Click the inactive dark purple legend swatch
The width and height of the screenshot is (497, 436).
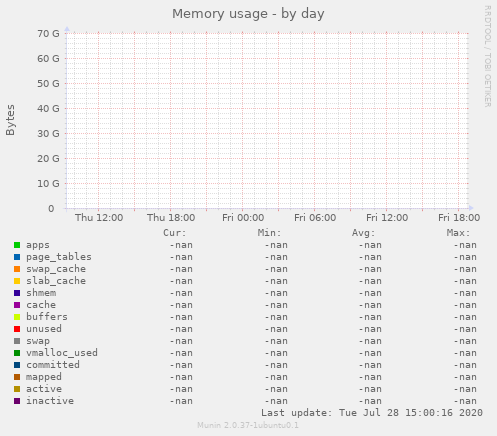coord(17,401)
